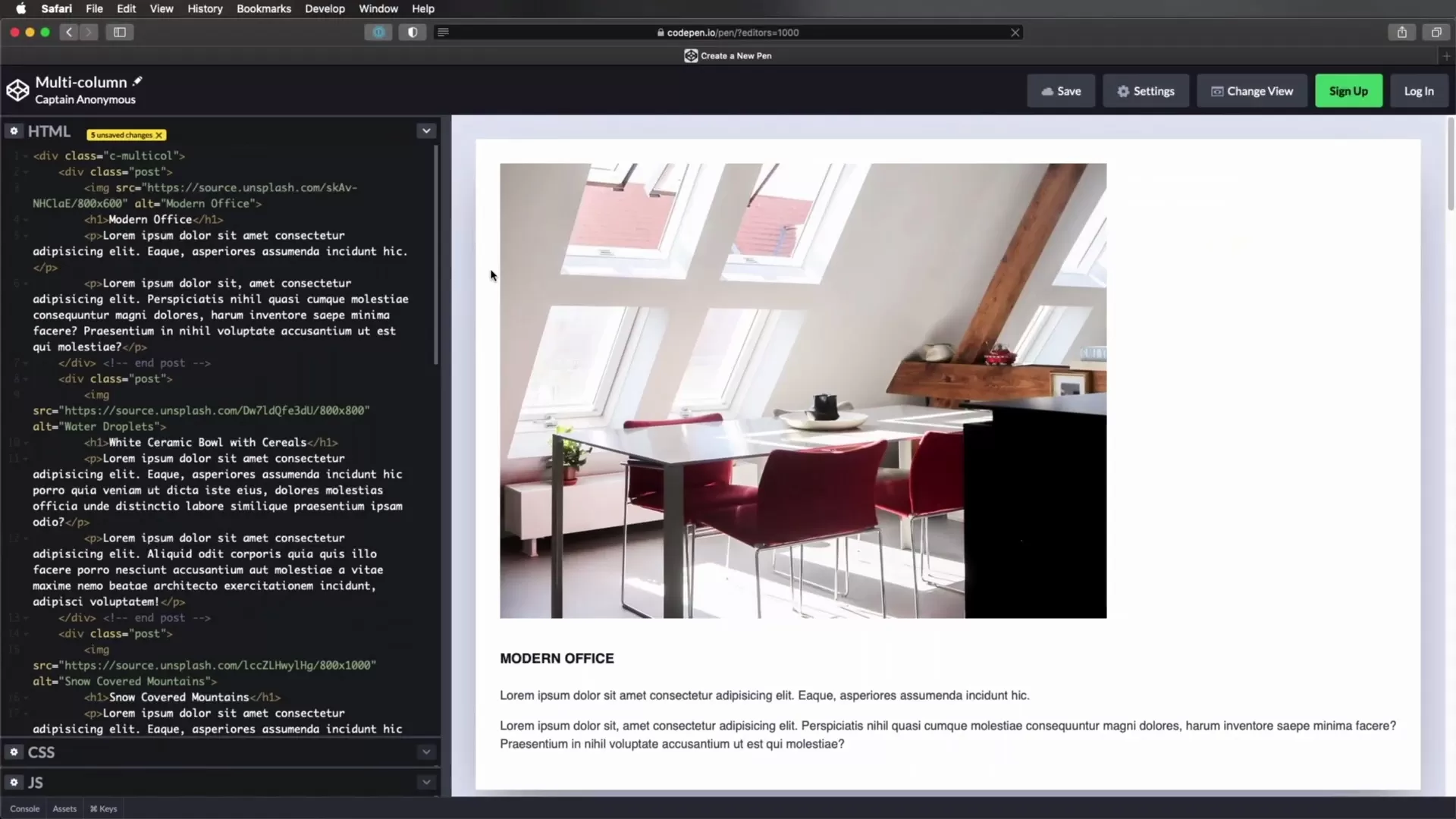Open JS editor settings gear
This screenshot has width=1456, height=819.
point(14,782)
